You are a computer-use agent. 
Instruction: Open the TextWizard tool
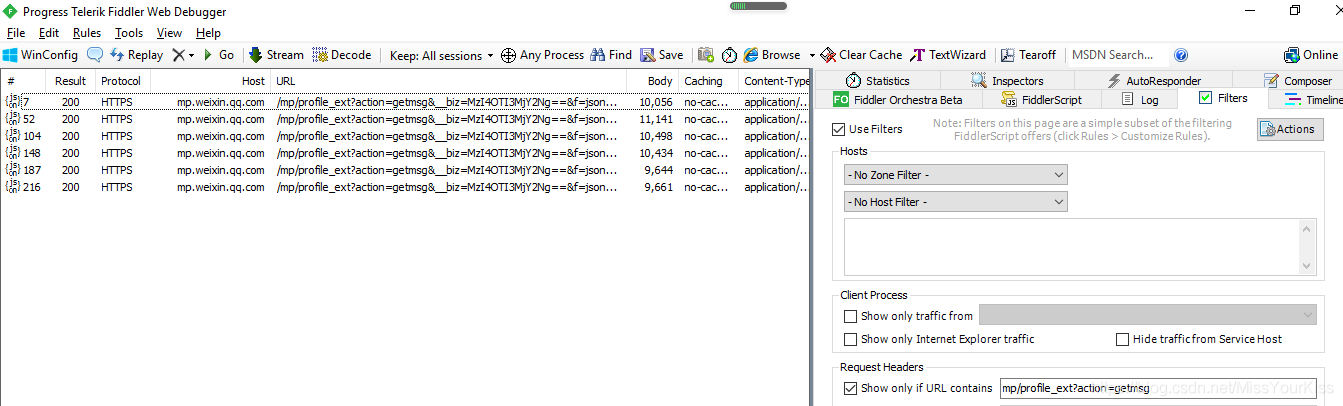click(948, 55)
